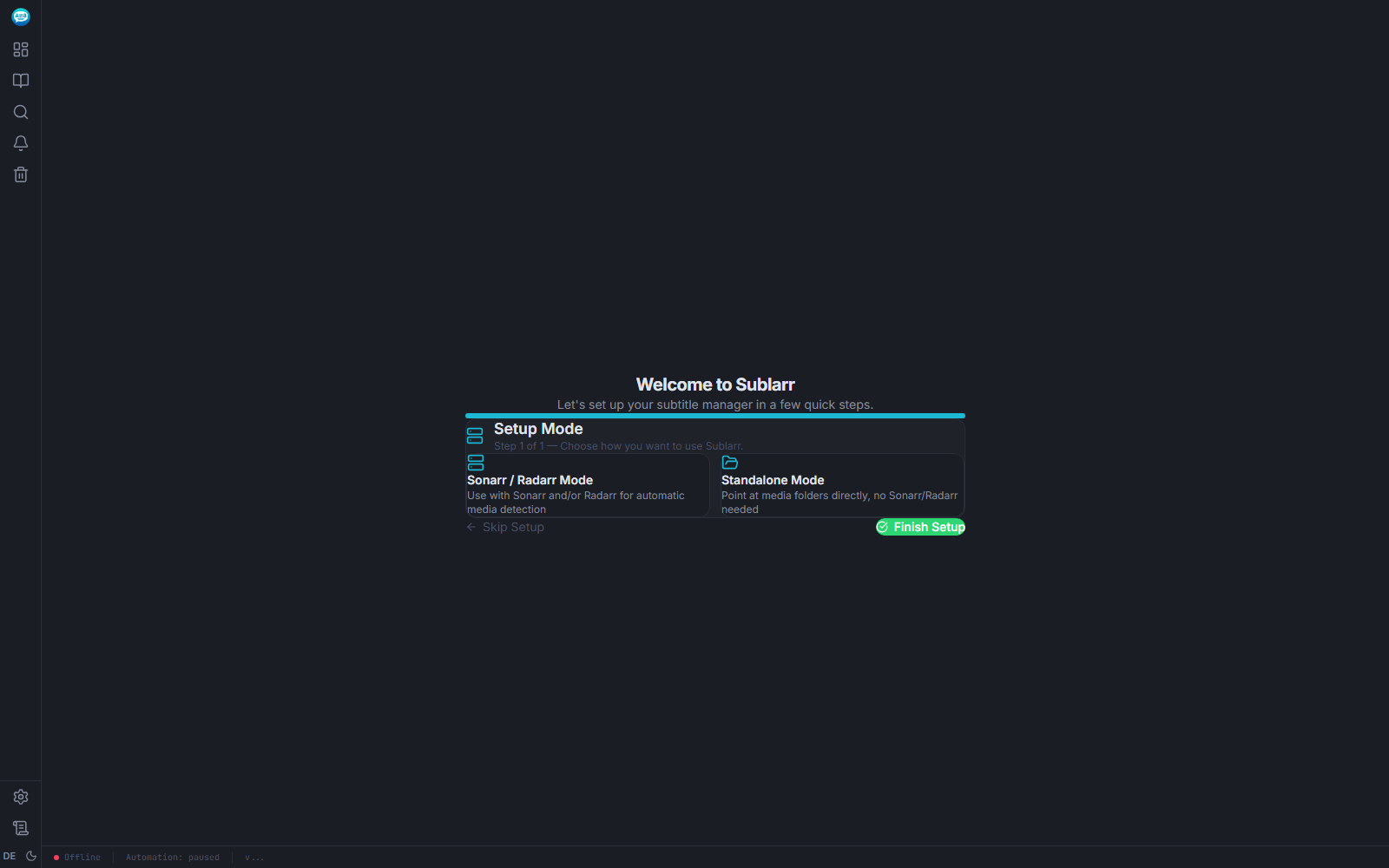Viewport: 1389px width, 868px height.
Task: Open the logs scroll icon
Action: pos(21,828)
